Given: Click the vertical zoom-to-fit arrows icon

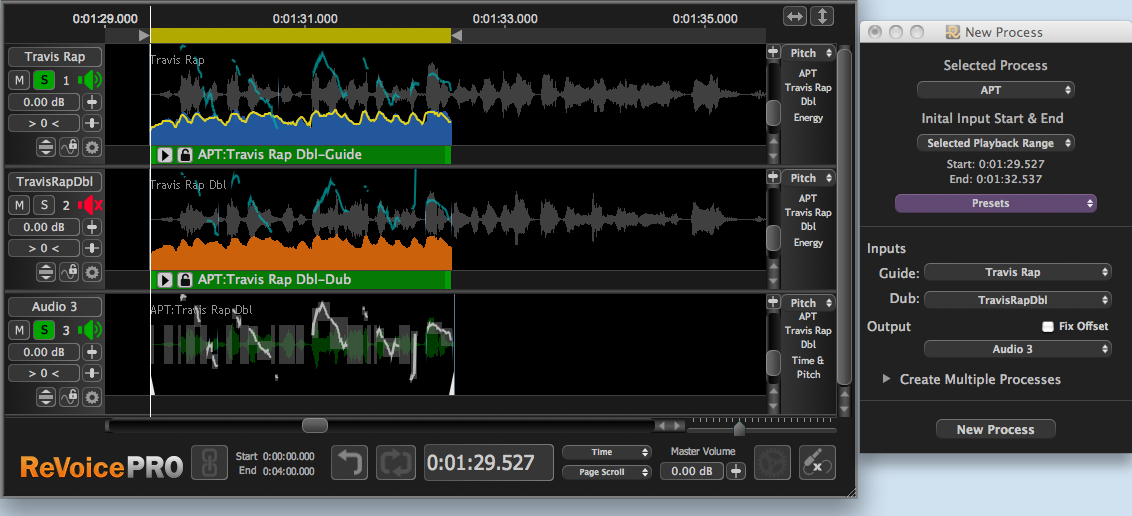Looking at the screenshot, I should [821, 17].
